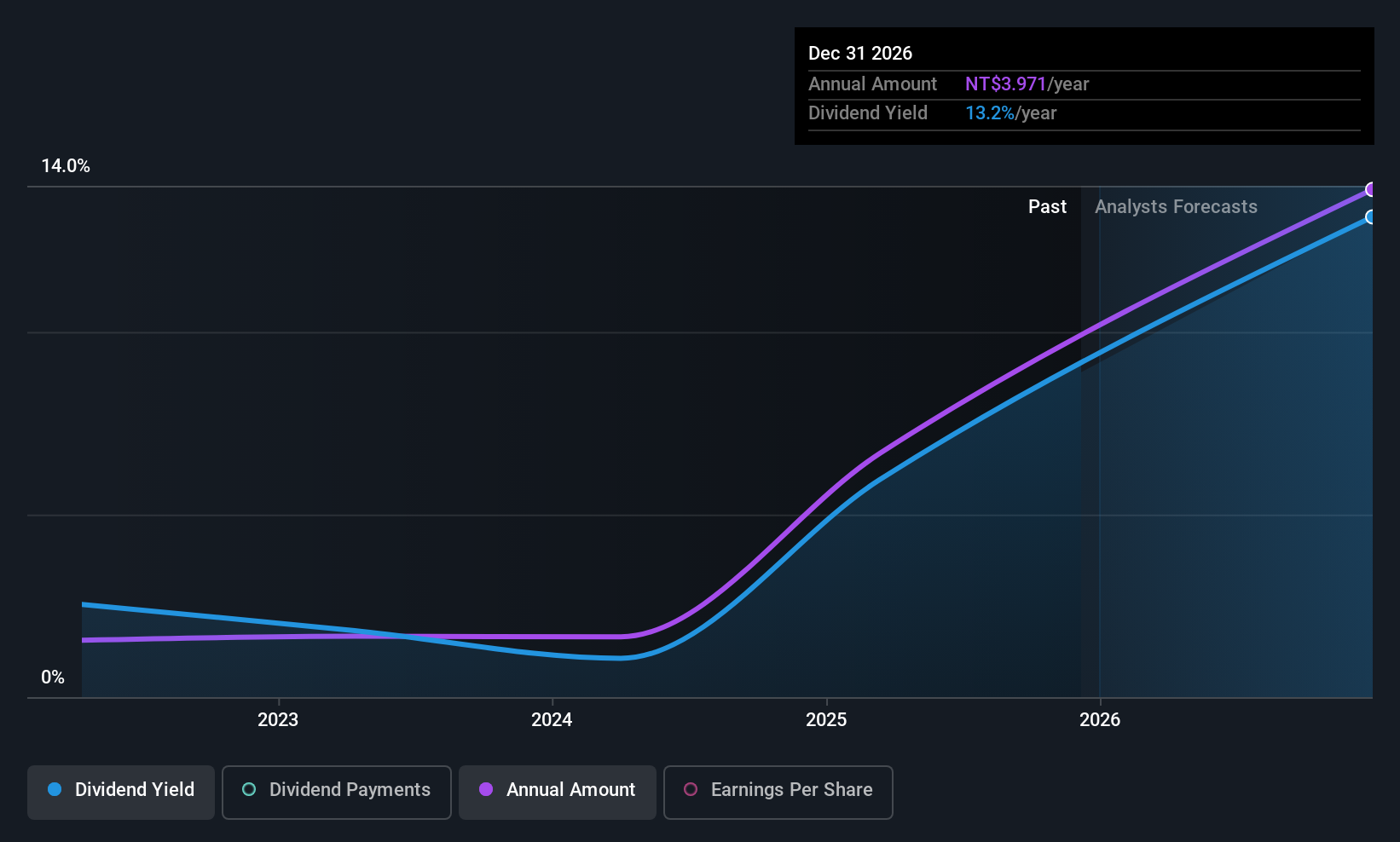Open the Past section of the chart
1400x842 pixels.
[x=1047, y=206]
